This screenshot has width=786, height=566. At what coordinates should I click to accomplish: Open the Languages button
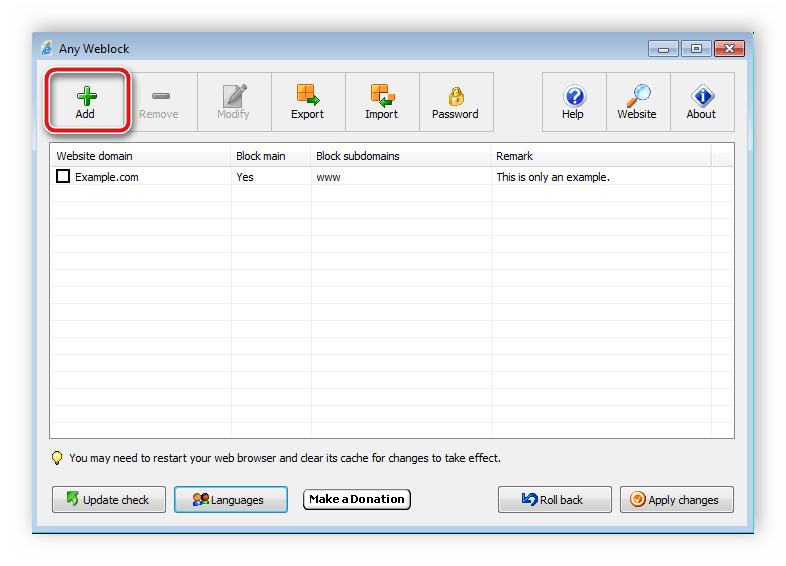click(231, 499)
